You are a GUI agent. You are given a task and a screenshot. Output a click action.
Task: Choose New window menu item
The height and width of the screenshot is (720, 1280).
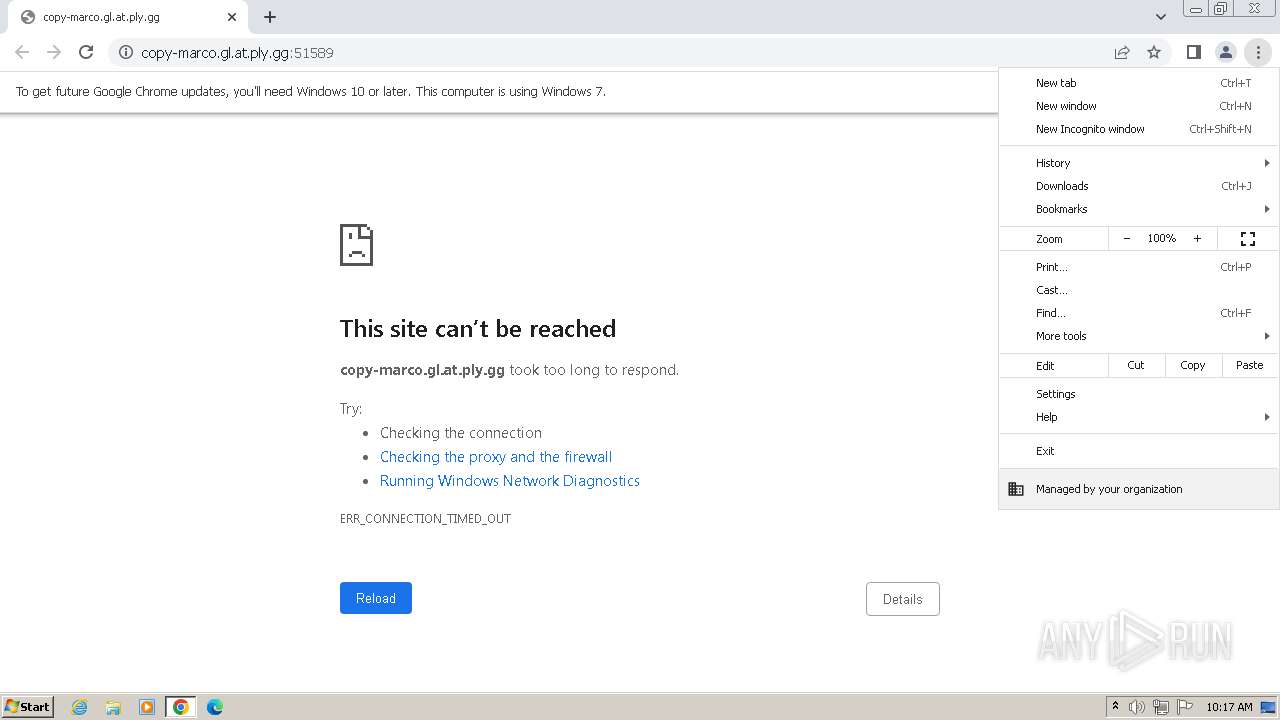(x=1139, y=106)
